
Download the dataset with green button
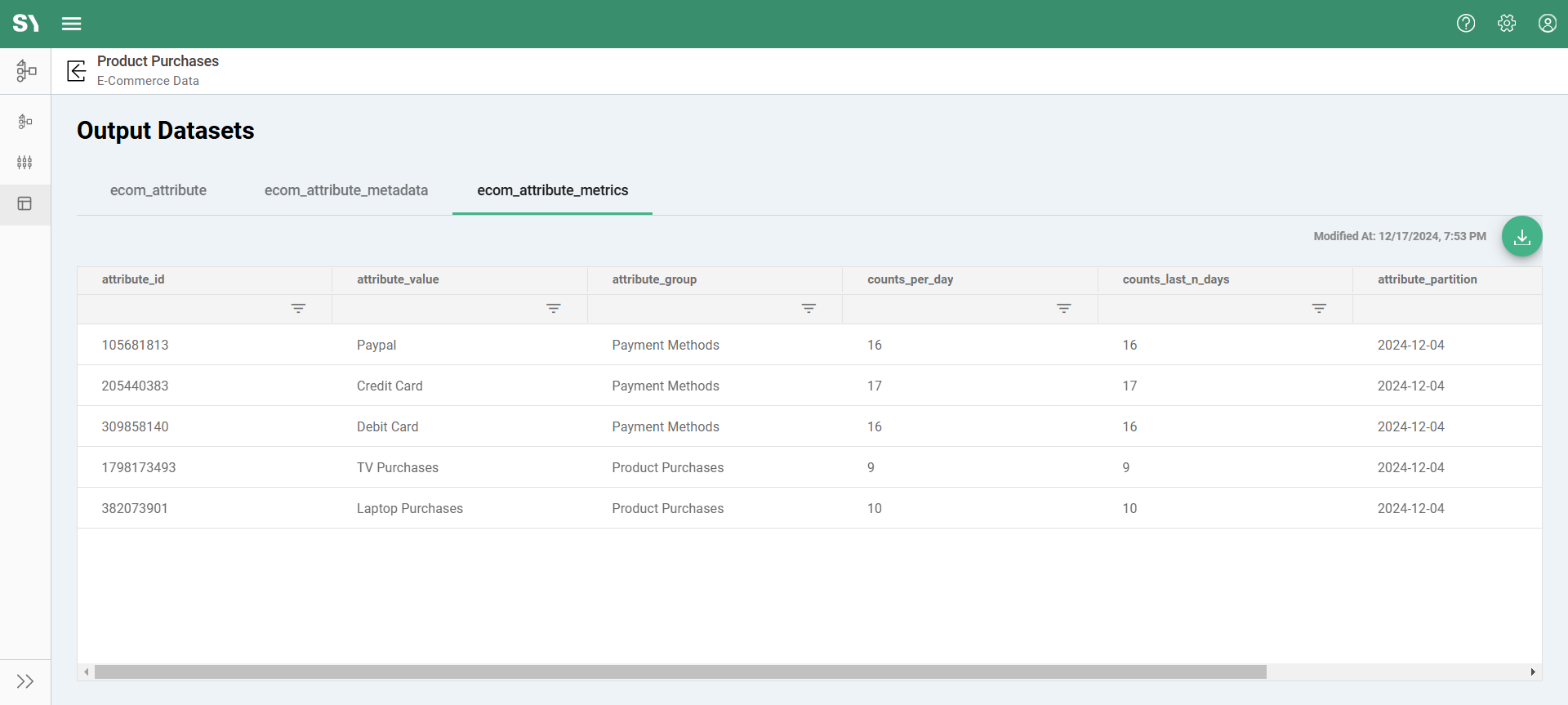pyautogui.click(x=1522, y=237)
